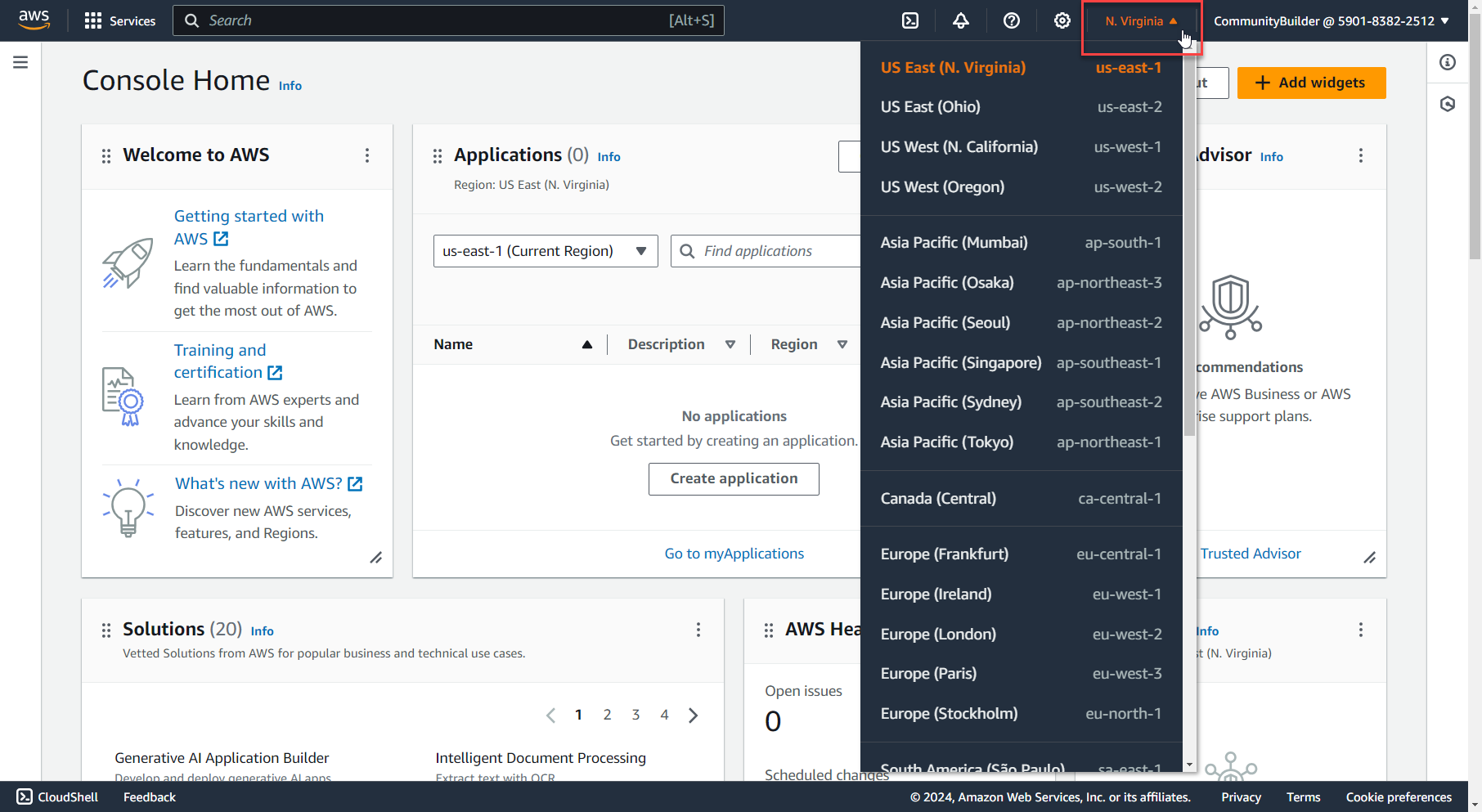Open the notifications bell
The height and width of the screenshot is (812, 1482).
[961, 20]
